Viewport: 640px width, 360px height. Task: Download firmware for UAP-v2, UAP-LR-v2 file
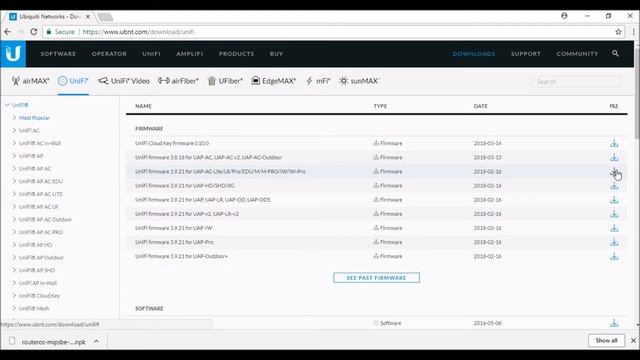(614, 214)
